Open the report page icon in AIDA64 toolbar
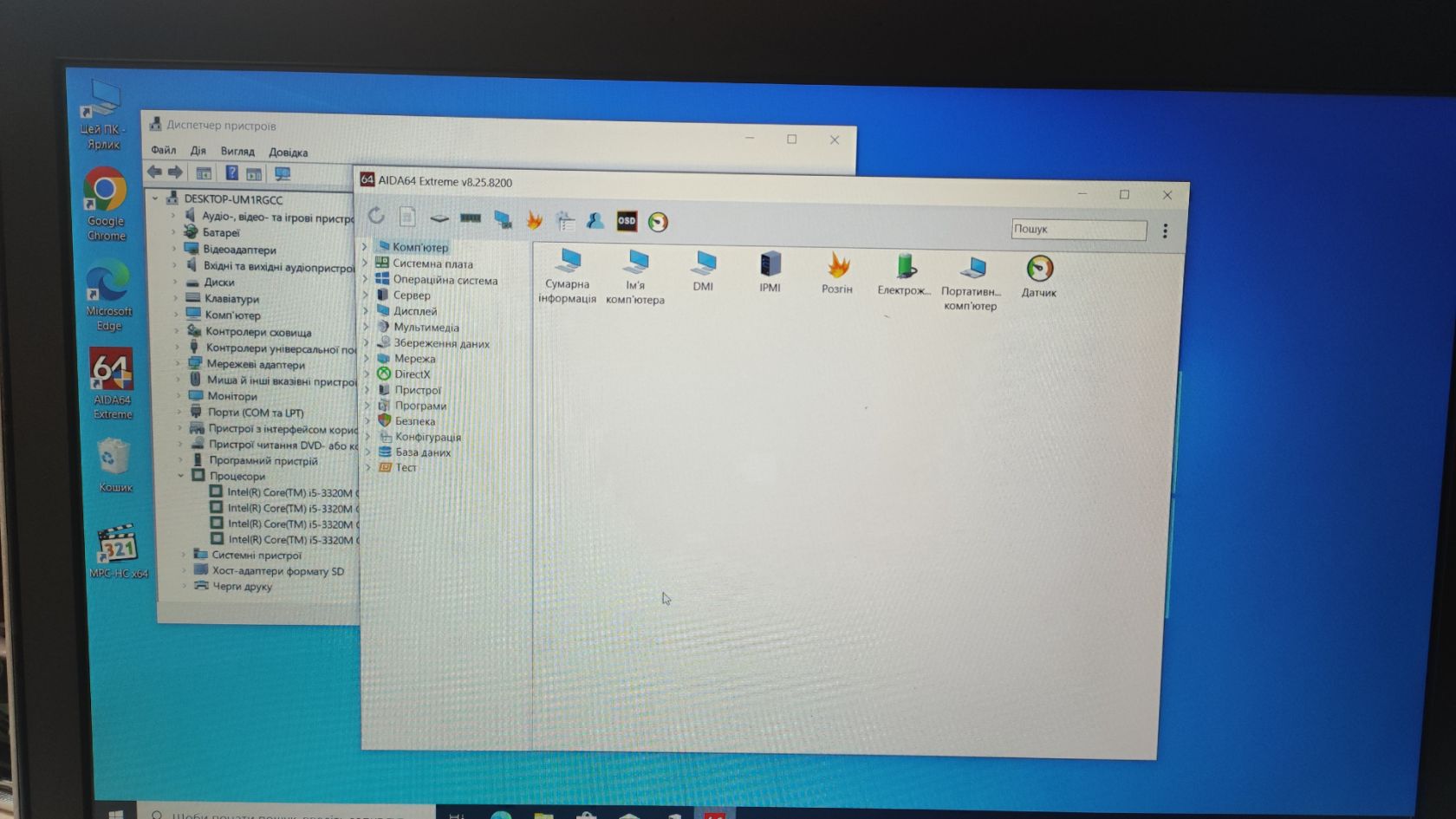Image resolution: width=1456 pixels, height=819 pixels. click(x=407, y=217)
